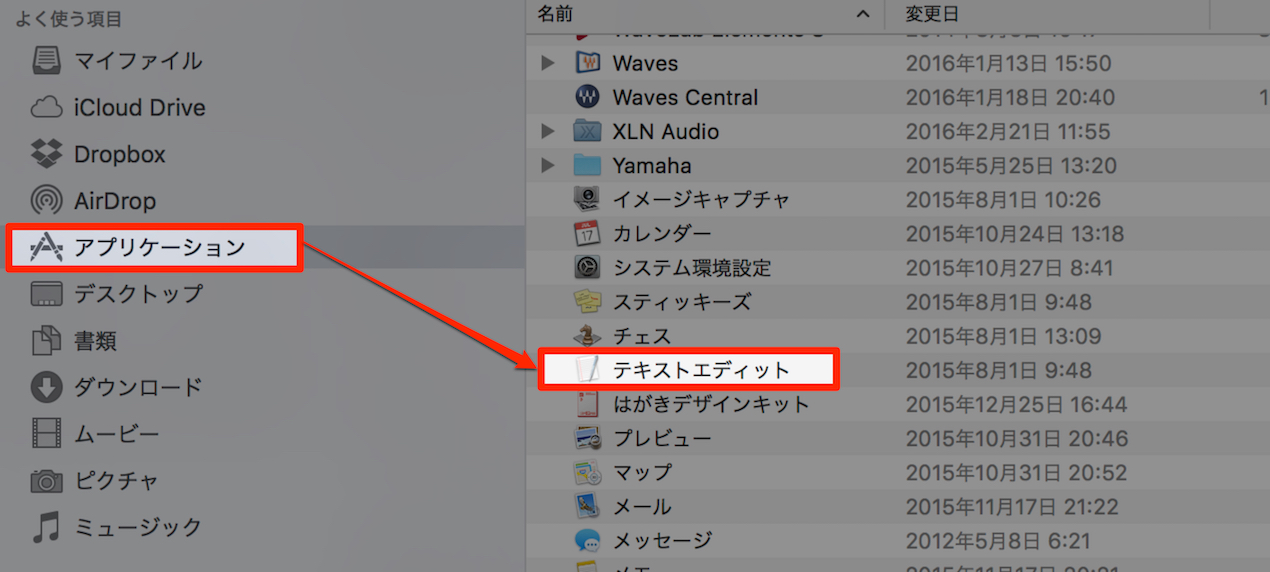Click the マップ app icon
This screenshot has height=572, width=1270.
click(x=587, y=472)
